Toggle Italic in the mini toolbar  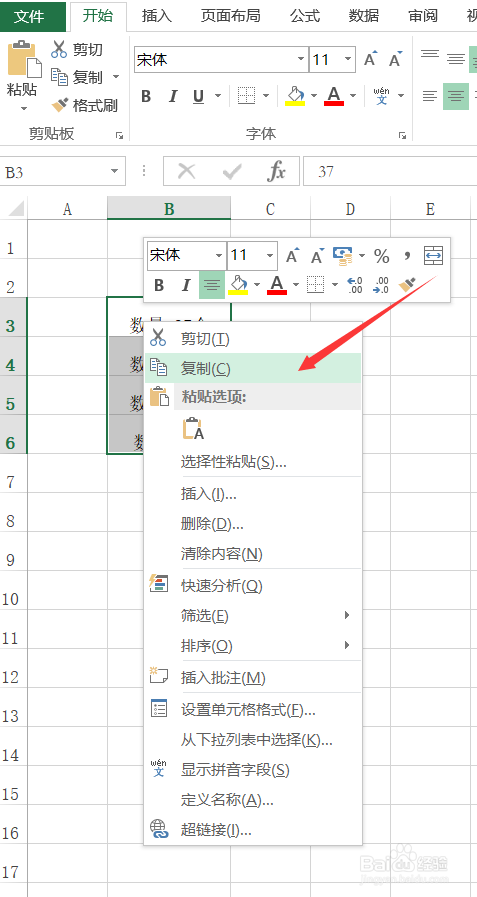185,285
